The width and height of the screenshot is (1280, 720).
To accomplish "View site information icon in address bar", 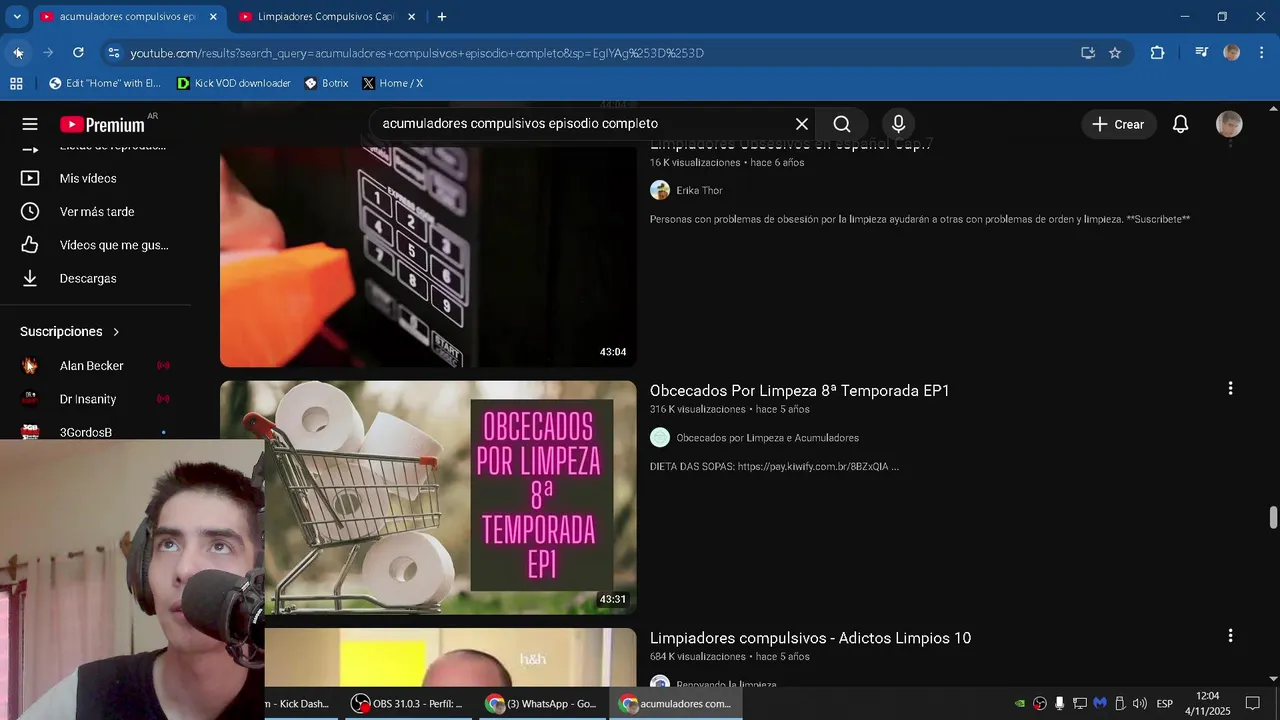I will [114, 53].
